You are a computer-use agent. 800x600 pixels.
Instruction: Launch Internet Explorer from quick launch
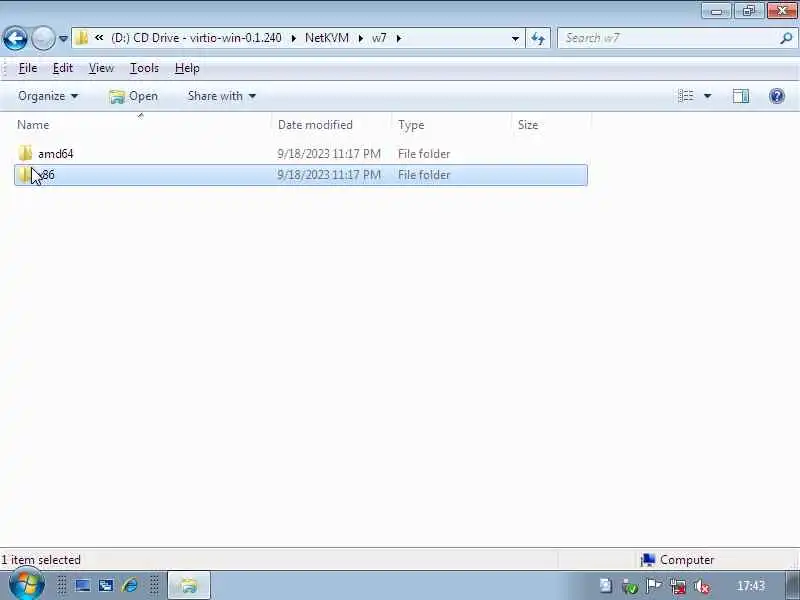tap(130, 586)
